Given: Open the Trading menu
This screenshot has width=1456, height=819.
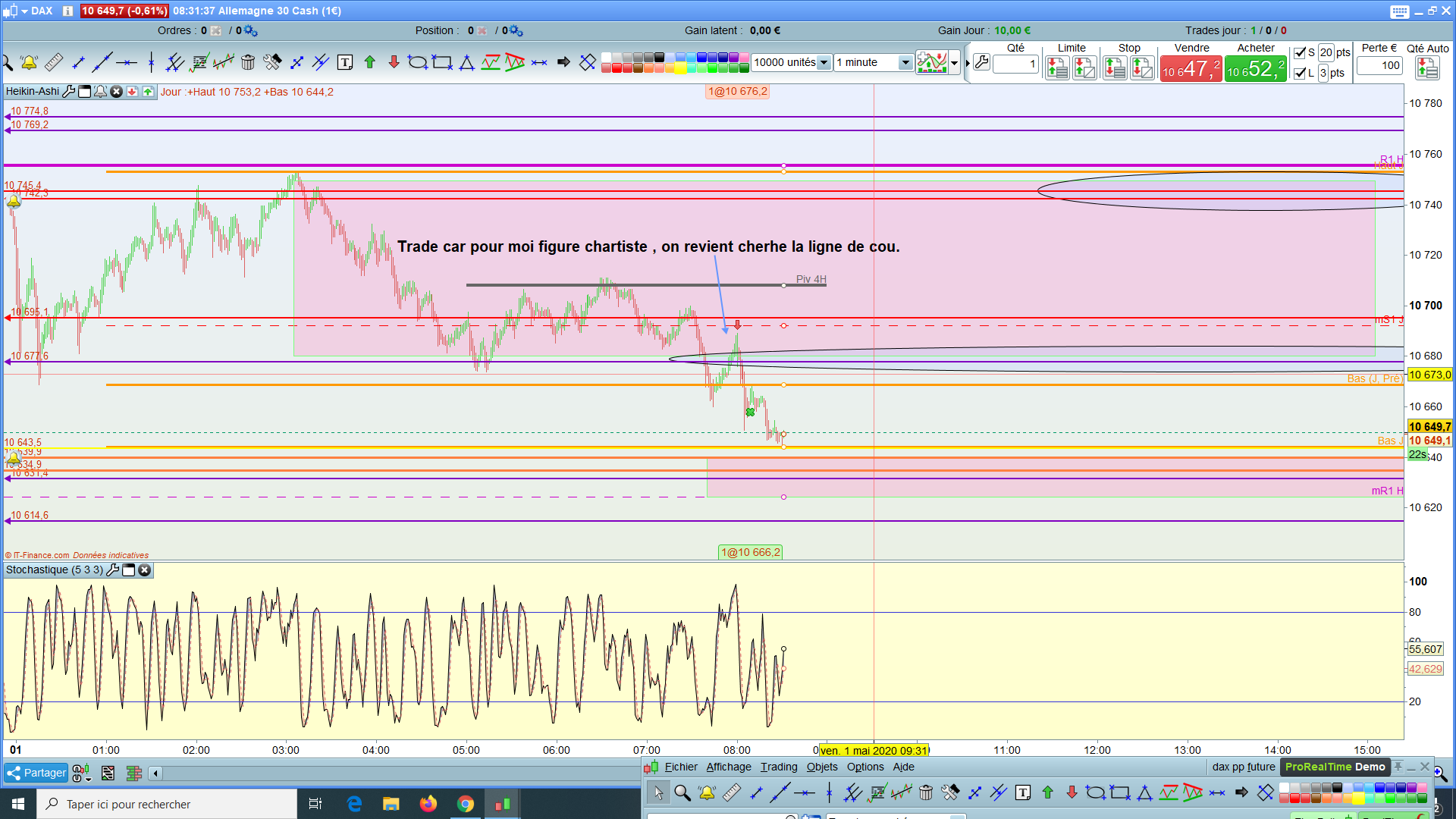Looking at the screenshot, I should (x=779, y=767).
